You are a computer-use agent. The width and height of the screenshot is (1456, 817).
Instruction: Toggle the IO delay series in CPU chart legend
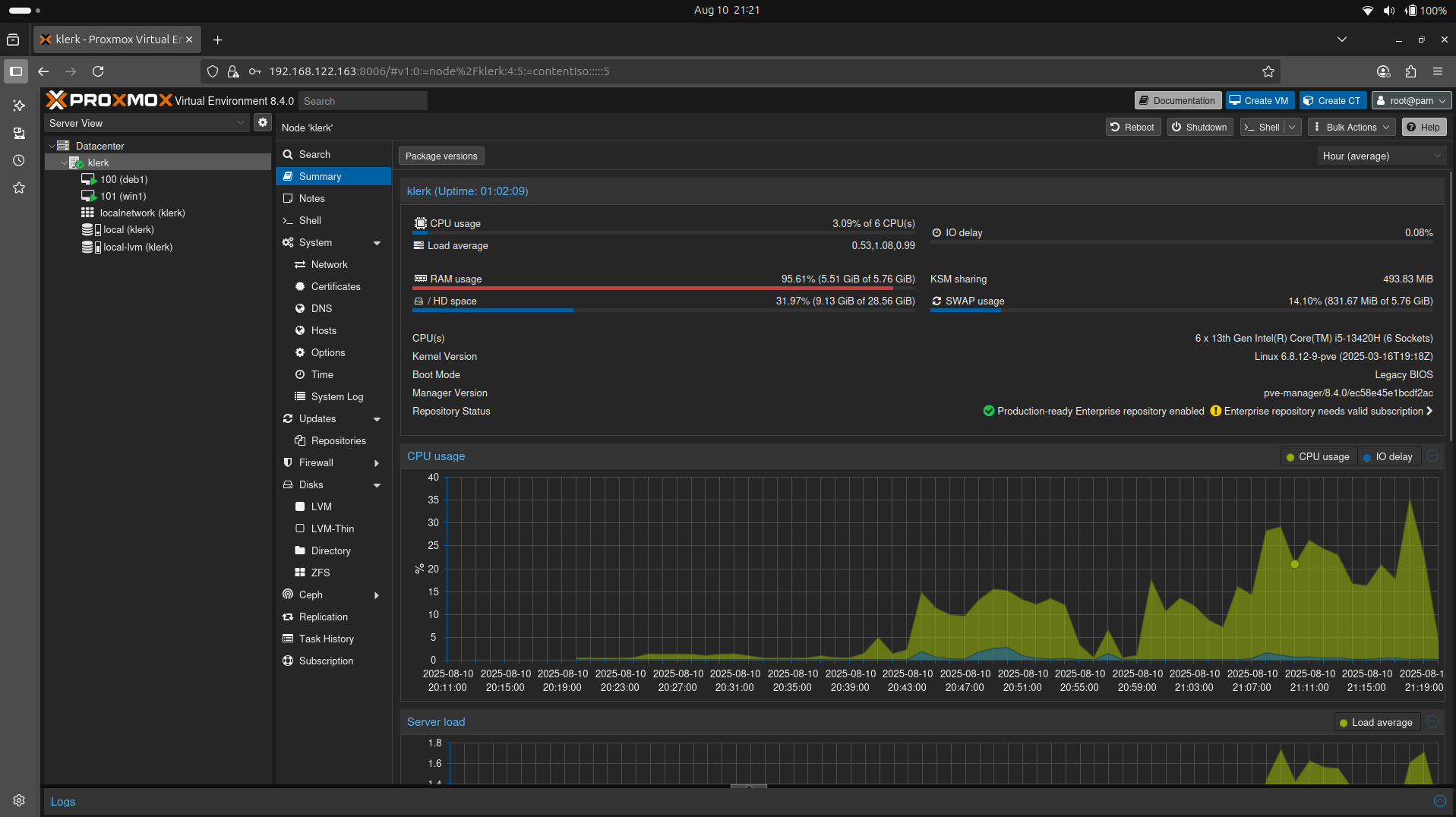[1388, 456]
